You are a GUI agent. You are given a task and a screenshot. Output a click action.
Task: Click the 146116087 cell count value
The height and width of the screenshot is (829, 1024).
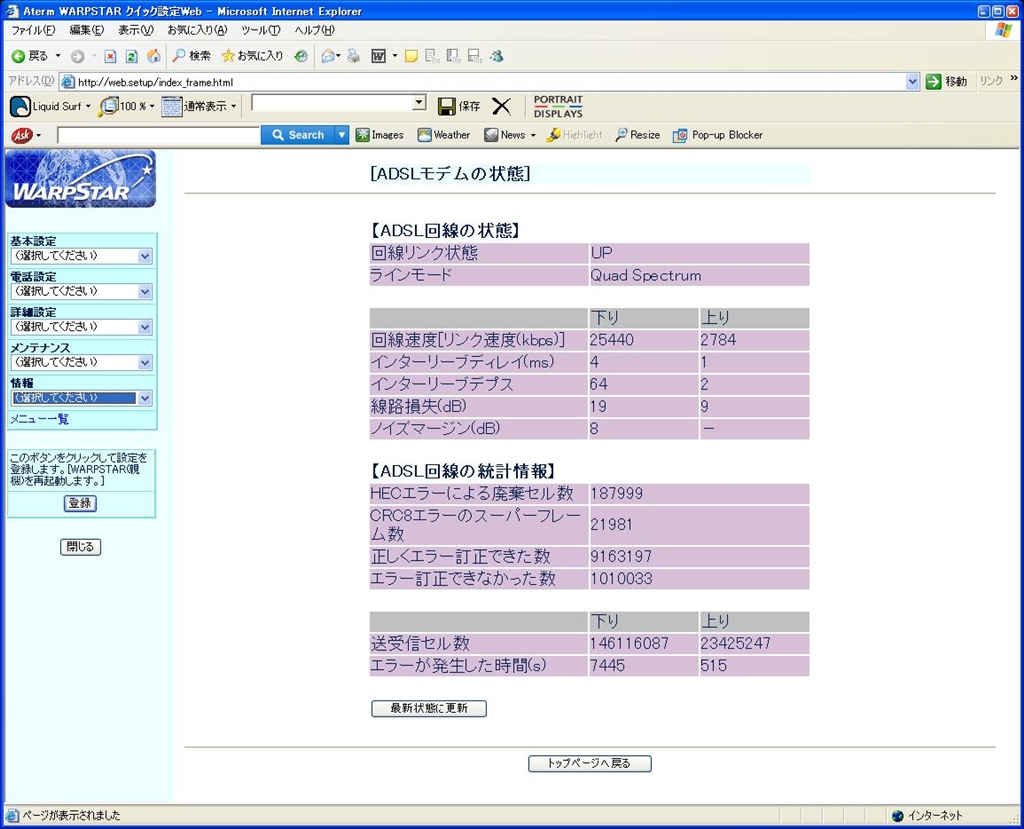pos(629,643)
